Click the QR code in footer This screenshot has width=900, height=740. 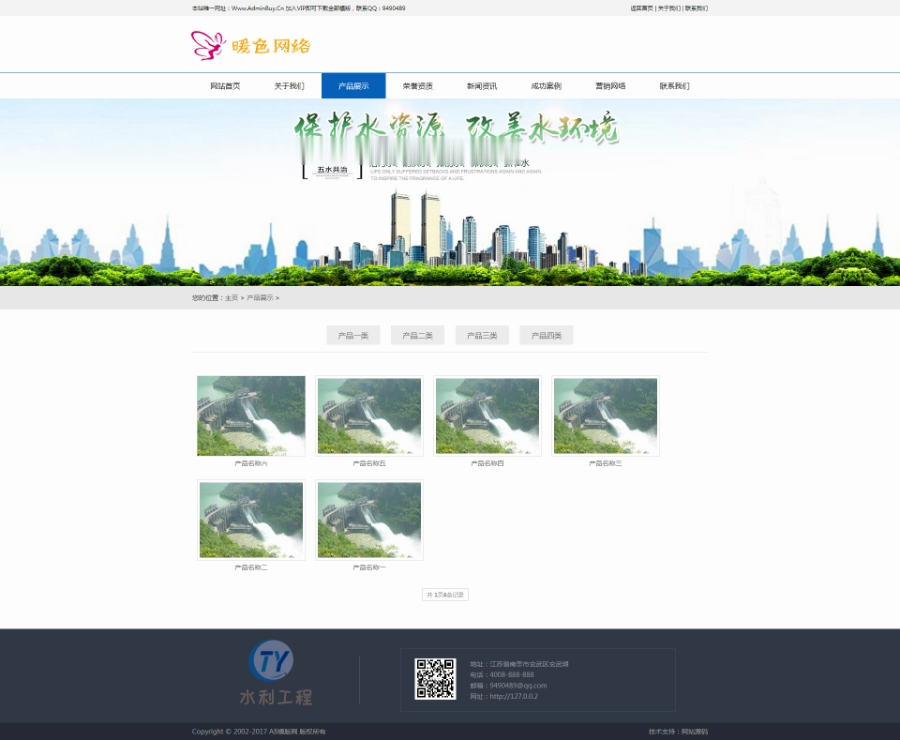(x=435, y=679)
